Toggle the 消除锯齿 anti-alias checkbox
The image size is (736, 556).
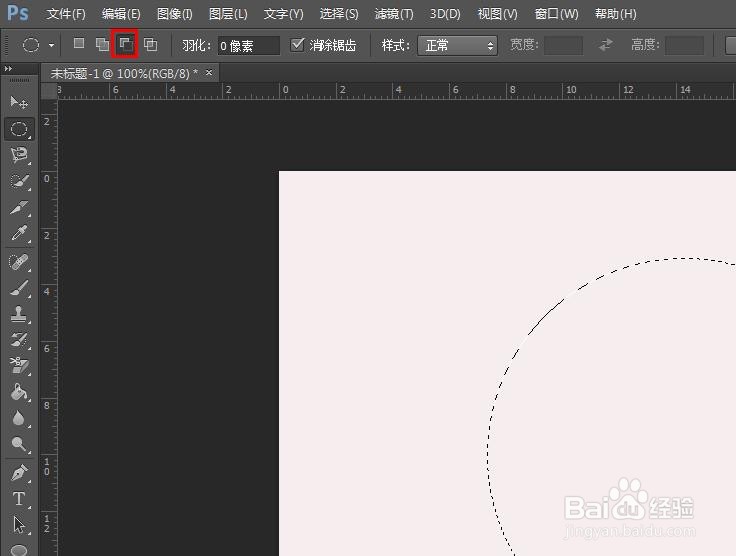tap(297, 45)
